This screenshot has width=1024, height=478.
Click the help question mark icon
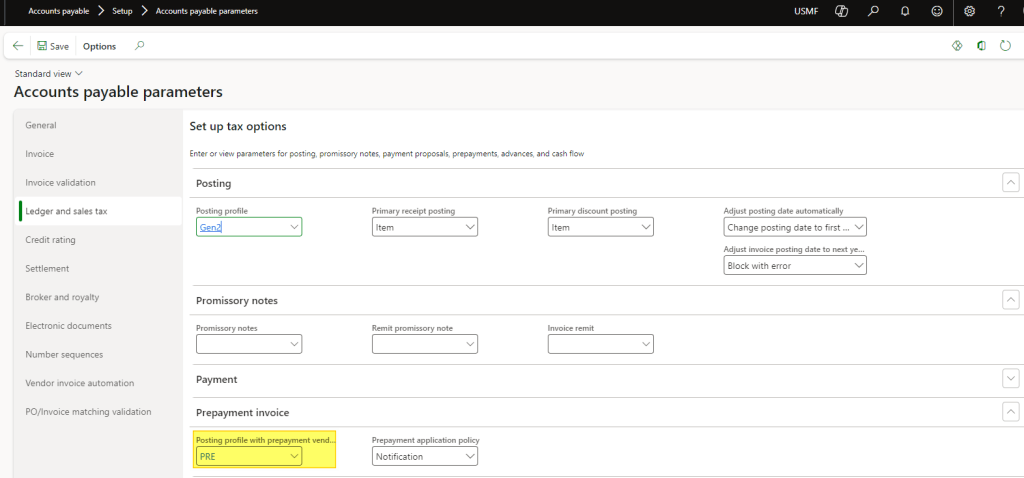[1001, 11]
